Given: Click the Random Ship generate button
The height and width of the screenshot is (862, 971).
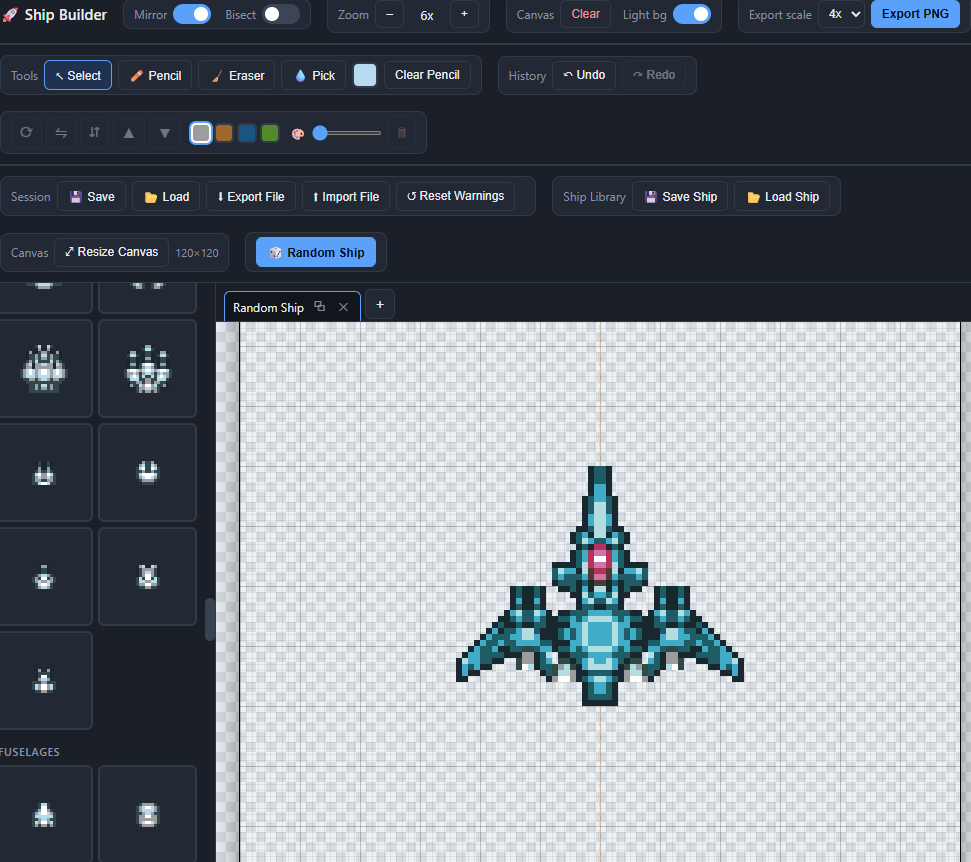Looking at the screenshot, I should (316, 252).
